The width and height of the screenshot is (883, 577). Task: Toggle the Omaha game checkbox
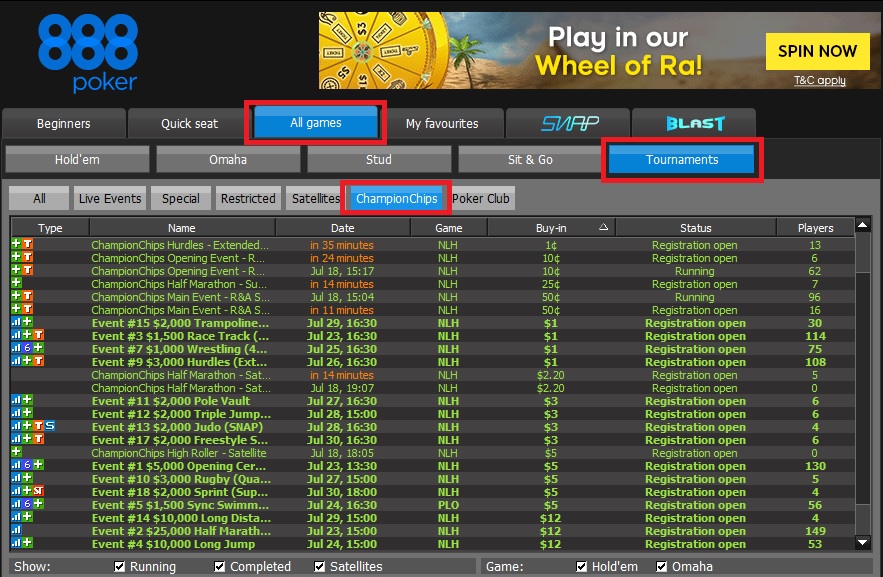[x=662, y=566]
